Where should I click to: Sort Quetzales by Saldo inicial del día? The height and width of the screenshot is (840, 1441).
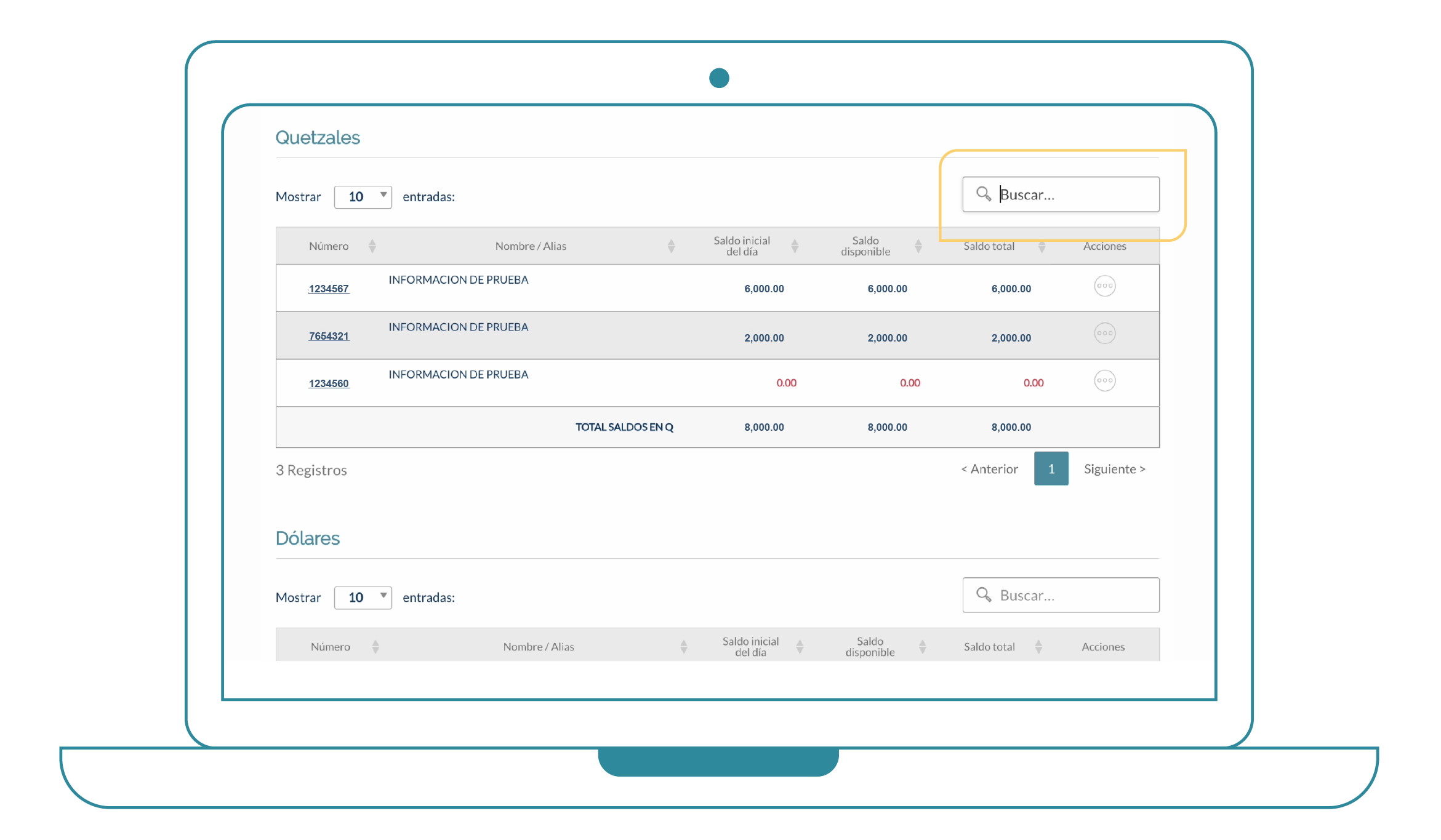coord(795,246)
